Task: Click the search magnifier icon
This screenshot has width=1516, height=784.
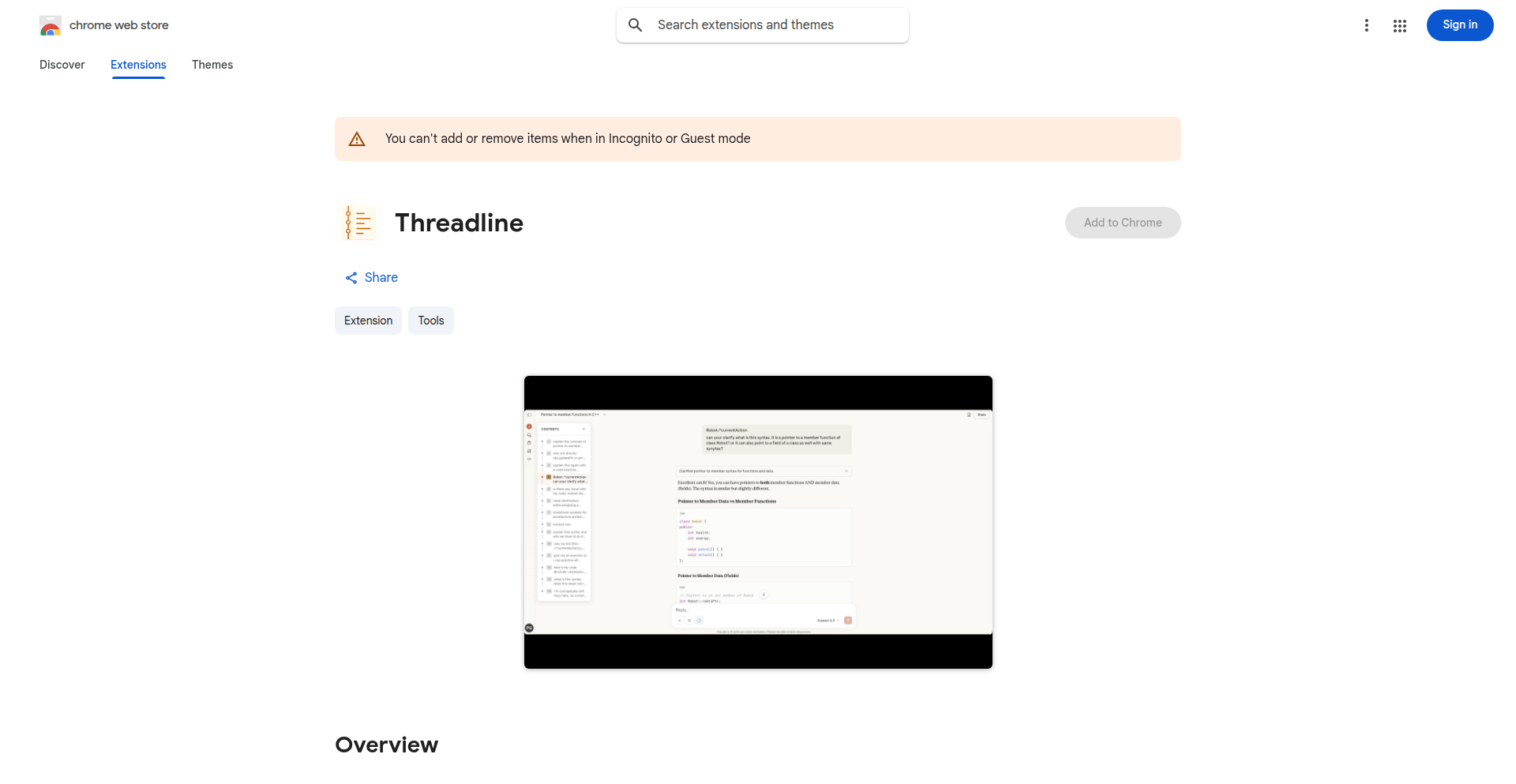Action: [x=635, y=24]
